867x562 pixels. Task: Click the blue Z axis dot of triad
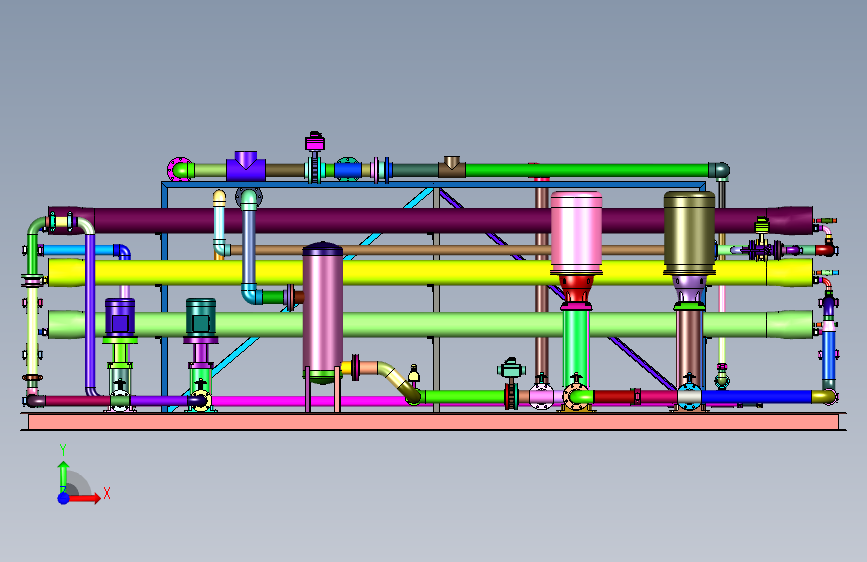[x=63, y=498]
